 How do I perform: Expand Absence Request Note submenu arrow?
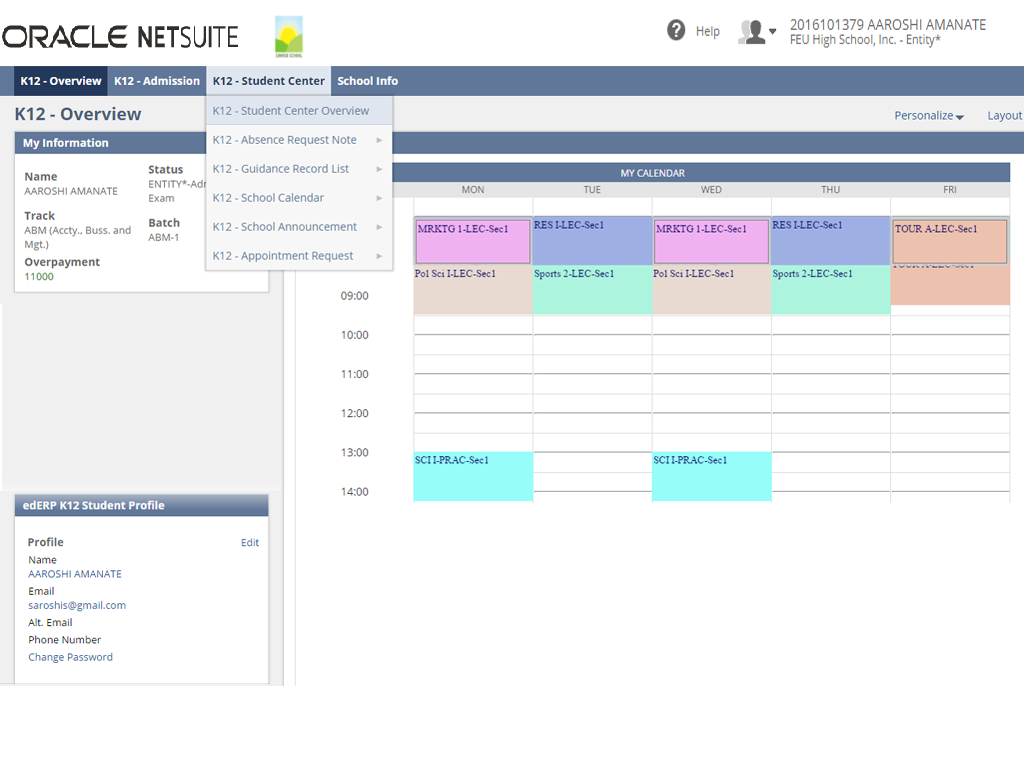pos(379,140)
